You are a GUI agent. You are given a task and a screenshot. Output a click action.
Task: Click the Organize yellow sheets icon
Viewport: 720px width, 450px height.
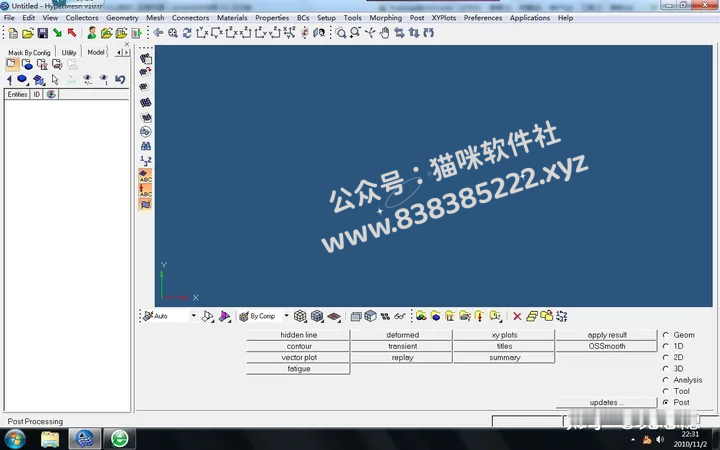[x=532, y=316]
